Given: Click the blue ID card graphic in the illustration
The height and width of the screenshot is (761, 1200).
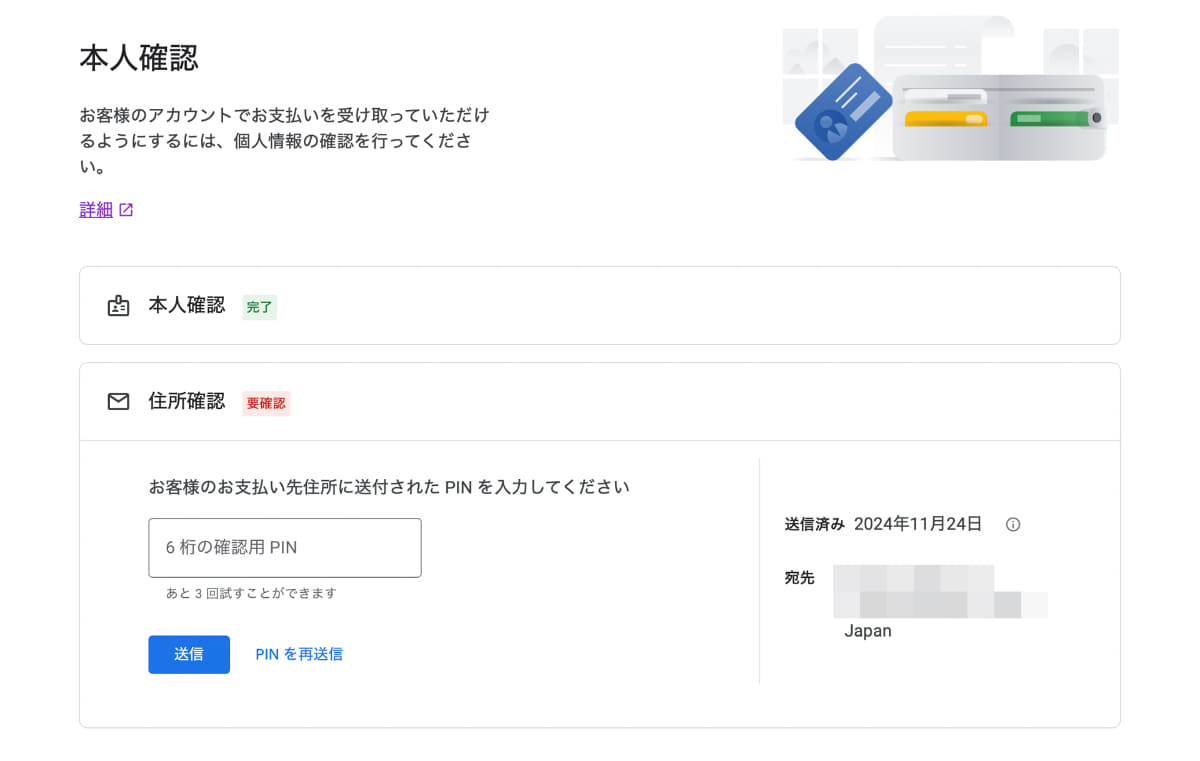Looking at the screenshot, I should coord(843,110).
